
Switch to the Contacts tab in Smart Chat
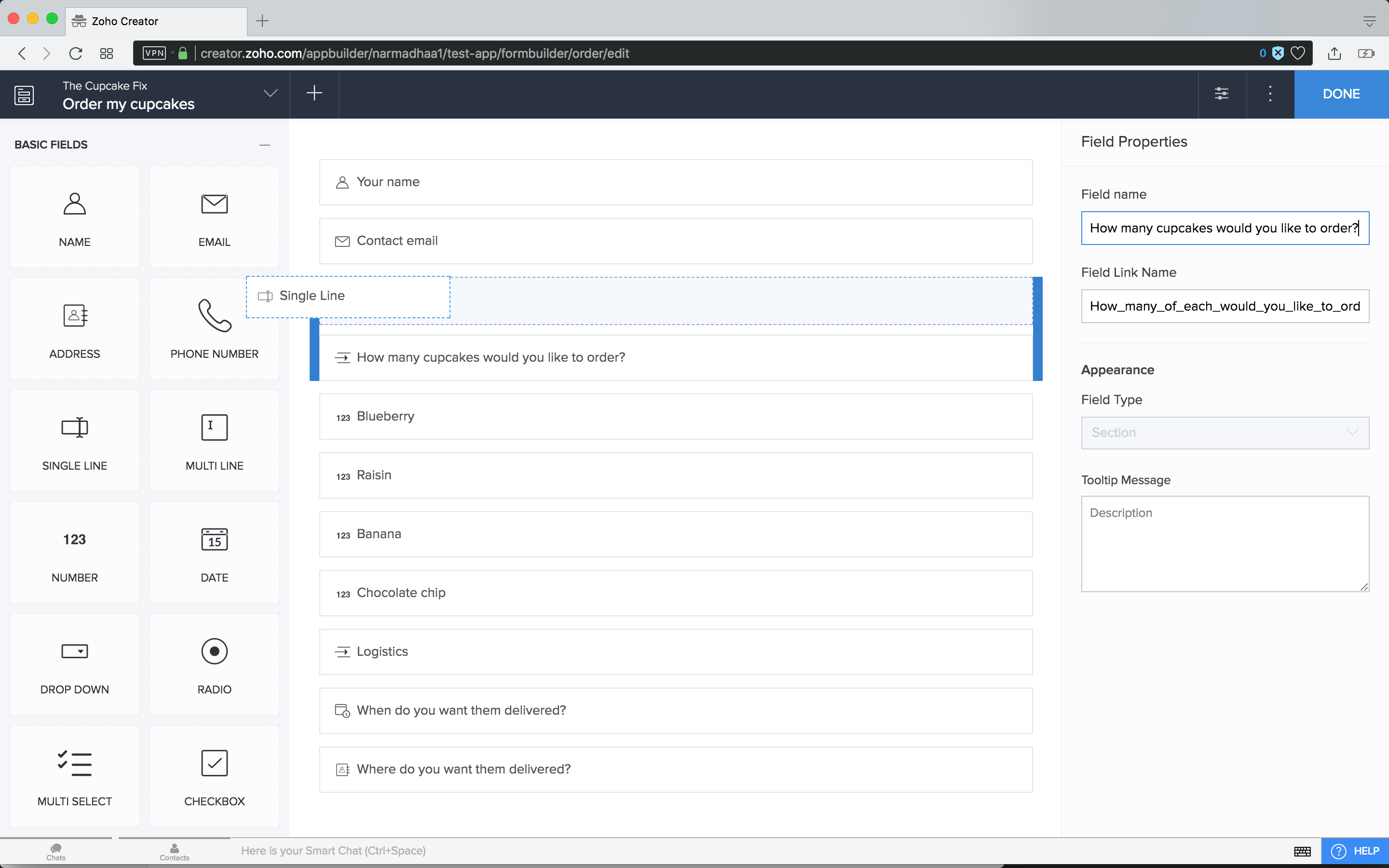pyautogui.click(x=174, y=852)
